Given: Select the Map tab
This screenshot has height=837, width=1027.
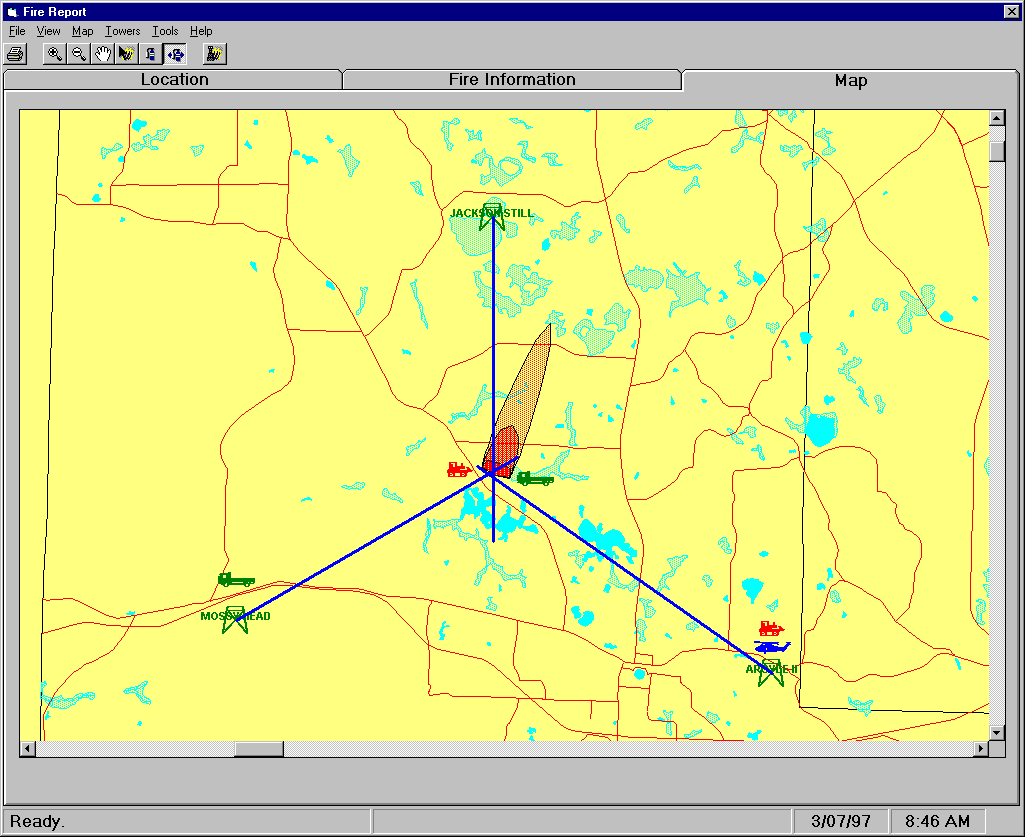Looking at the screenshot, I should (850, 80).
